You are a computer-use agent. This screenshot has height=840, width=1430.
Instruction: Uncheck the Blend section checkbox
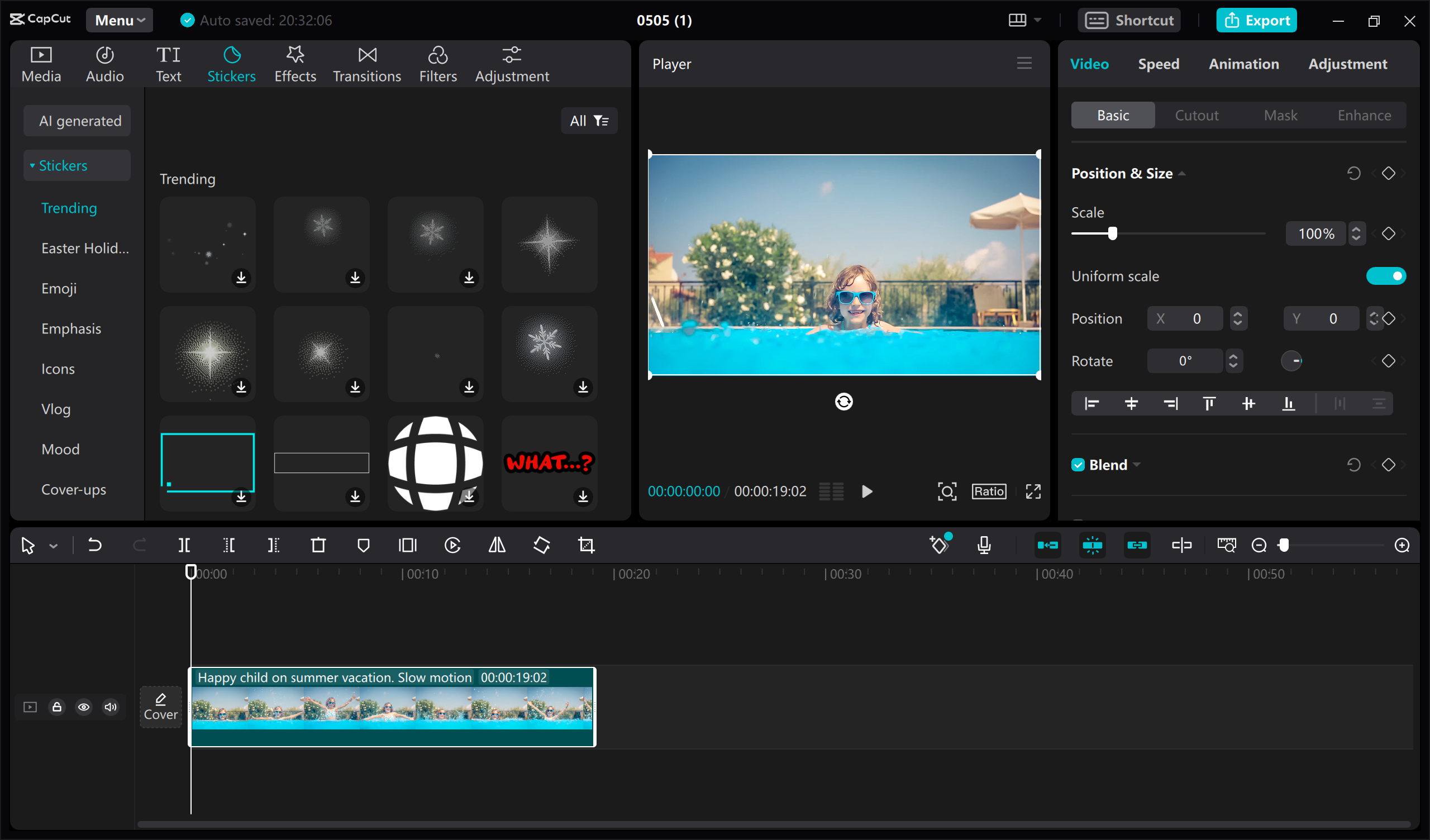tap(1078, 464)
